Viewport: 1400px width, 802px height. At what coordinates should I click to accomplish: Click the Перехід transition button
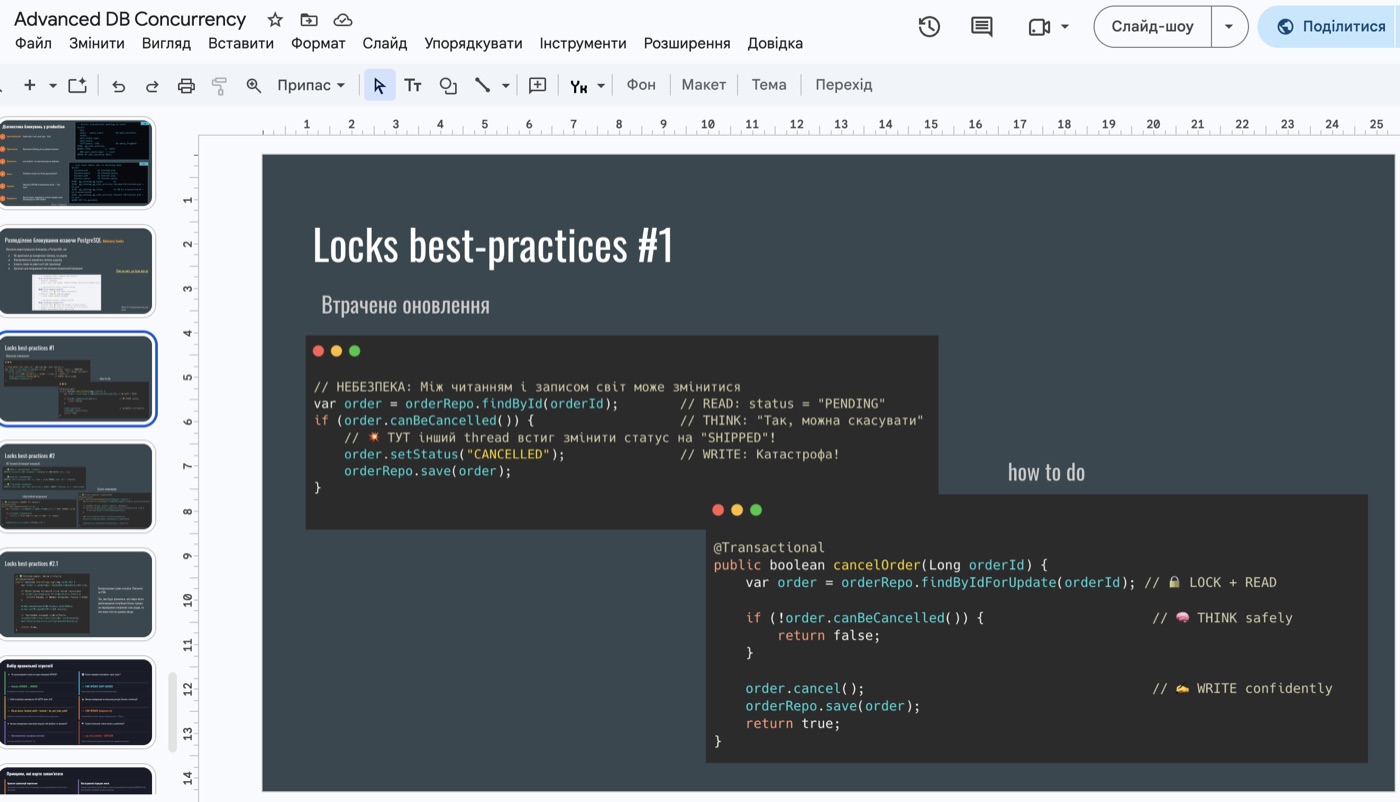point(844,85)
